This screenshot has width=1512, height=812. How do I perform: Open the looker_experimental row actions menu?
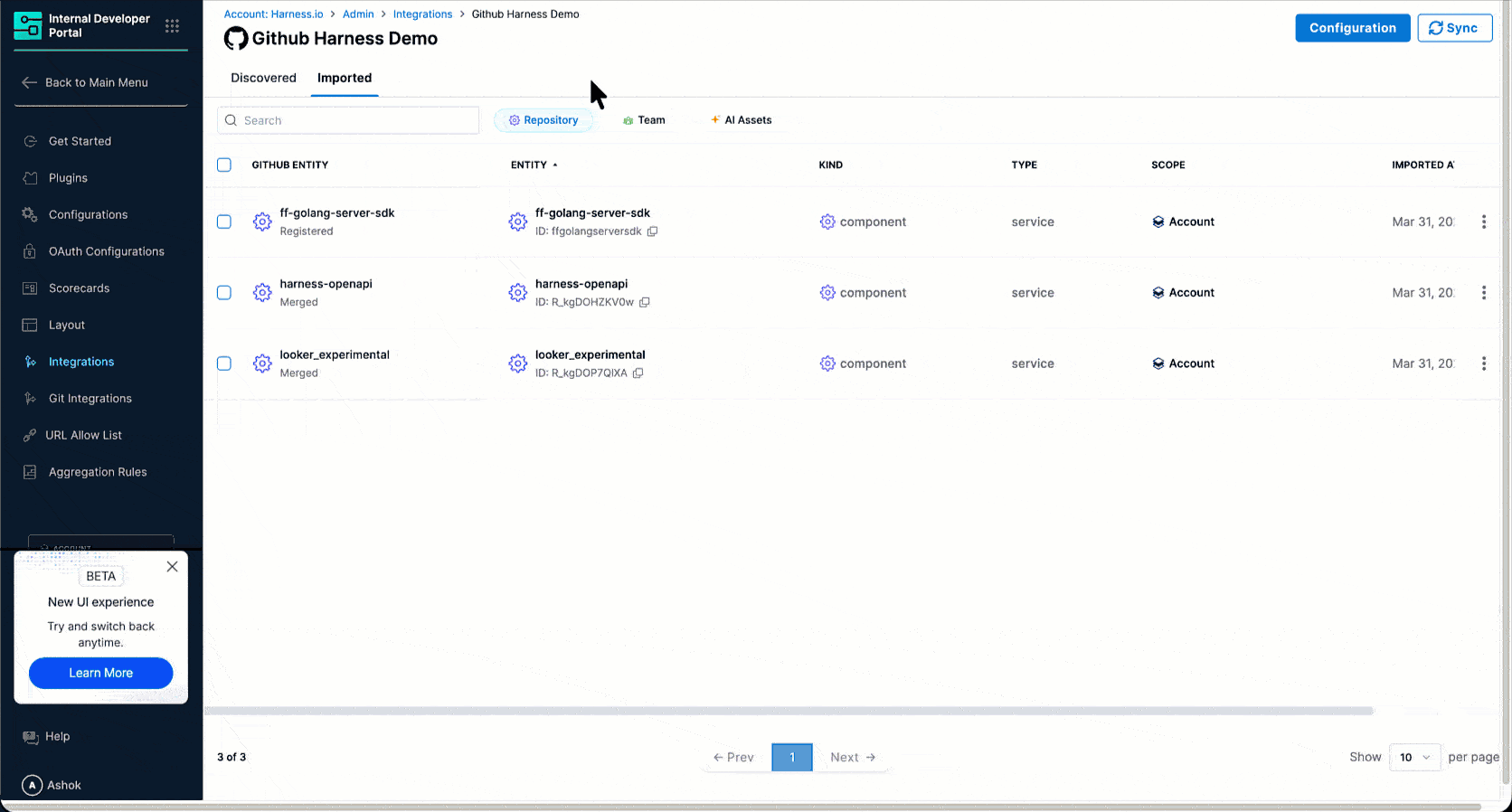[x=1483, y=364]
